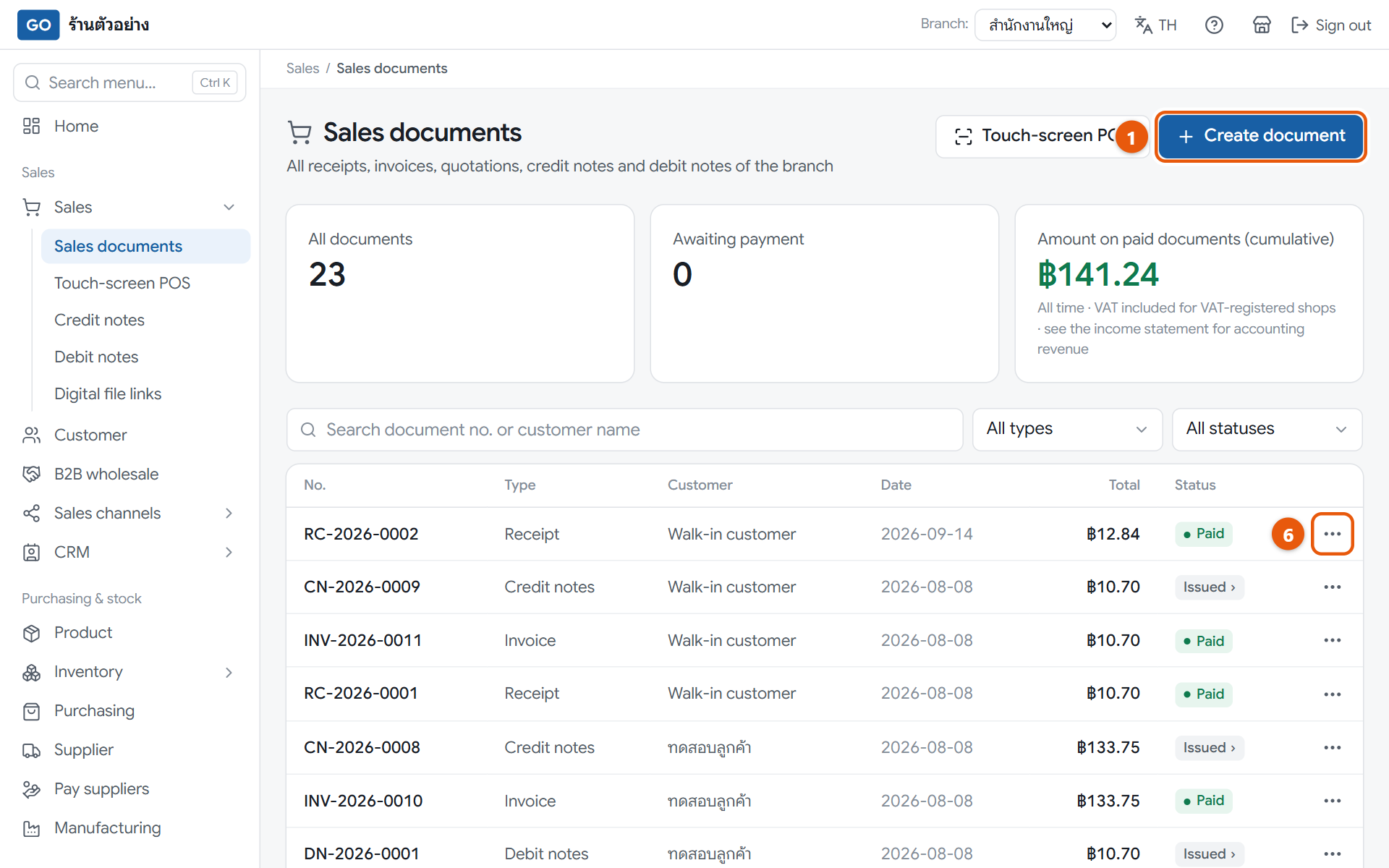1389x868 pixels.
Task: Open actions menu for INV-2026-0010
Action: pos(1332,801)
